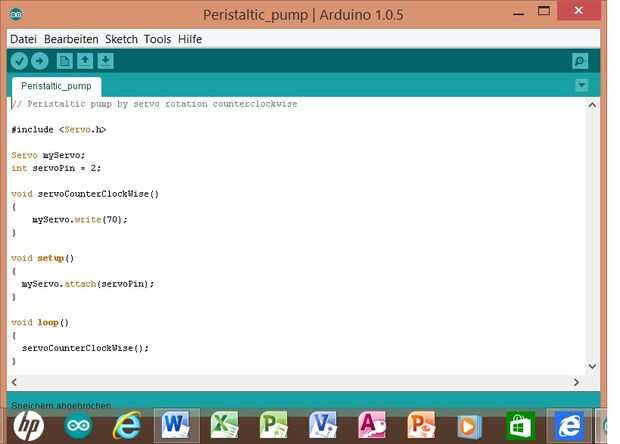The image size is (620, 444).
Task: Open the Sketch menu
Action: 121,39
